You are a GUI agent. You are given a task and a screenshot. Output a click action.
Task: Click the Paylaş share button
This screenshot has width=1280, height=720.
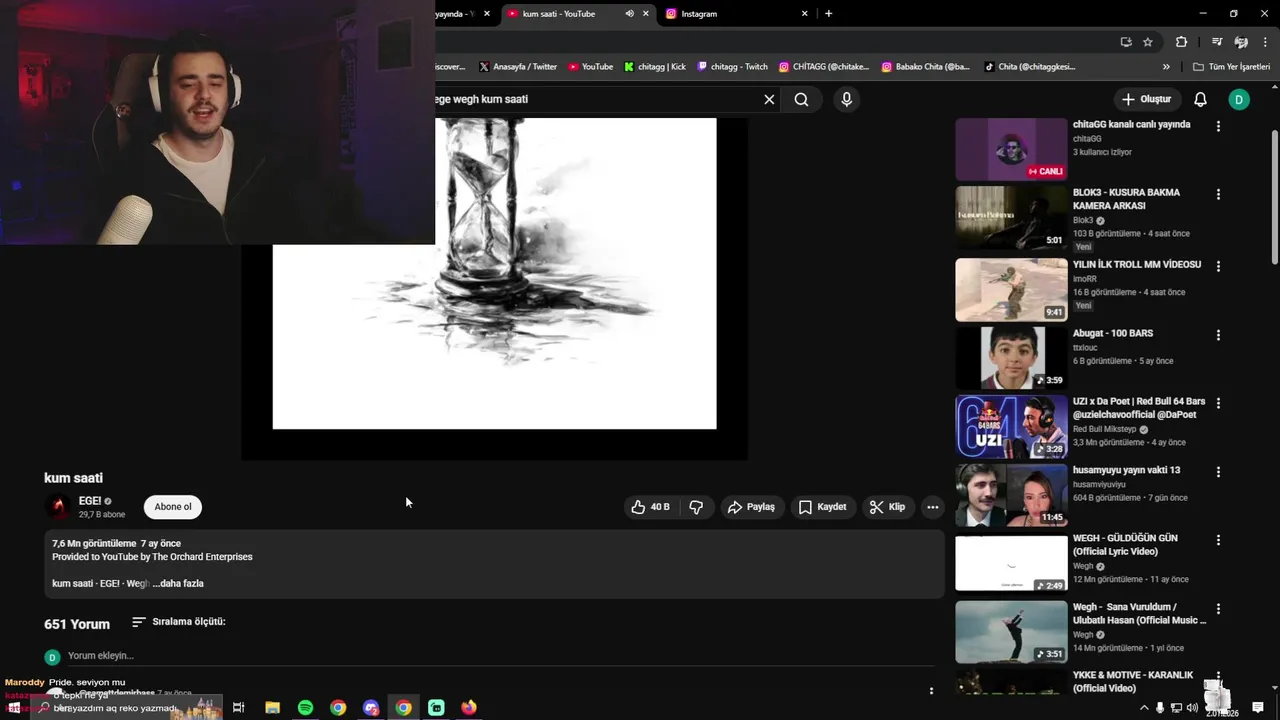coord(751,507)
